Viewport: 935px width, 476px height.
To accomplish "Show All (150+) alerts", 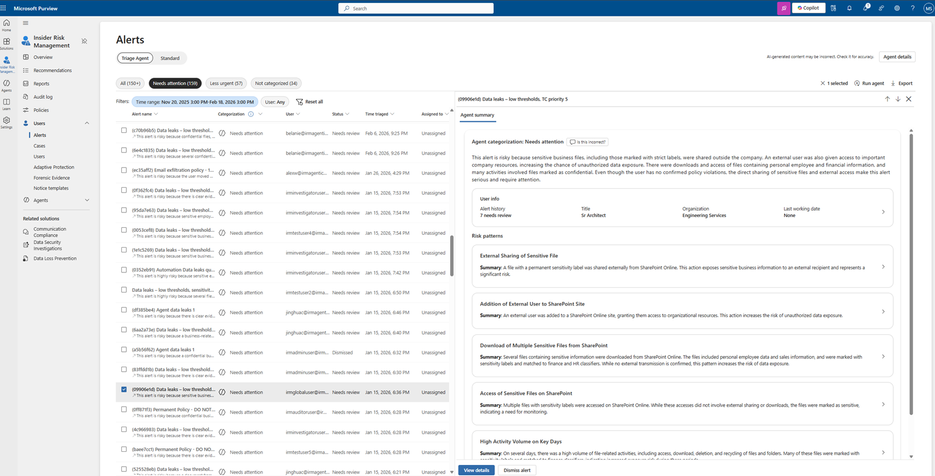I will [x=130, y=83].
